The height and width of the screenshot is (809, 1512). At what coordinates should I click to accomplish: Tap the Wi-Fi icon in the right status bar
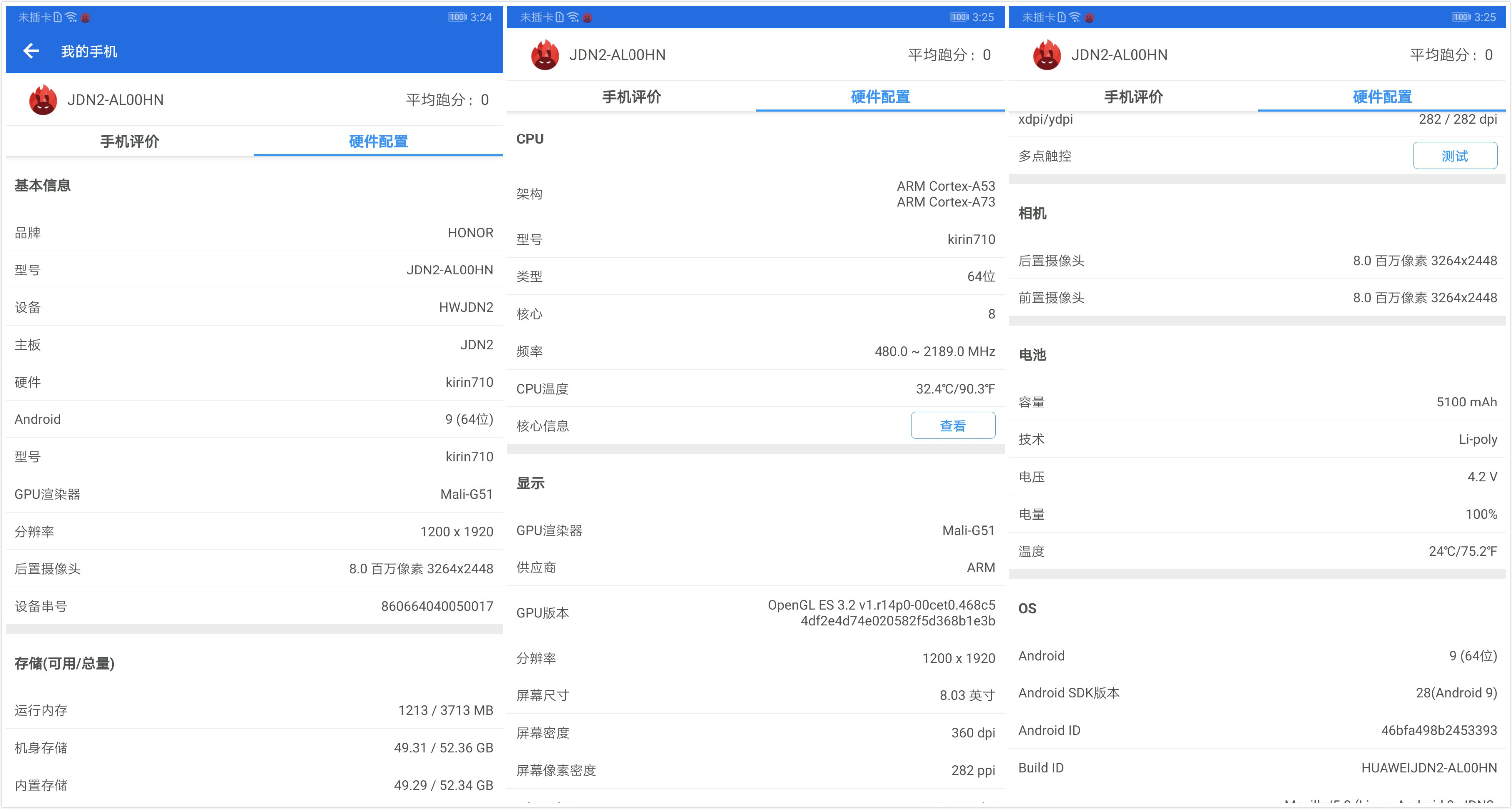tap(1075, 17)
